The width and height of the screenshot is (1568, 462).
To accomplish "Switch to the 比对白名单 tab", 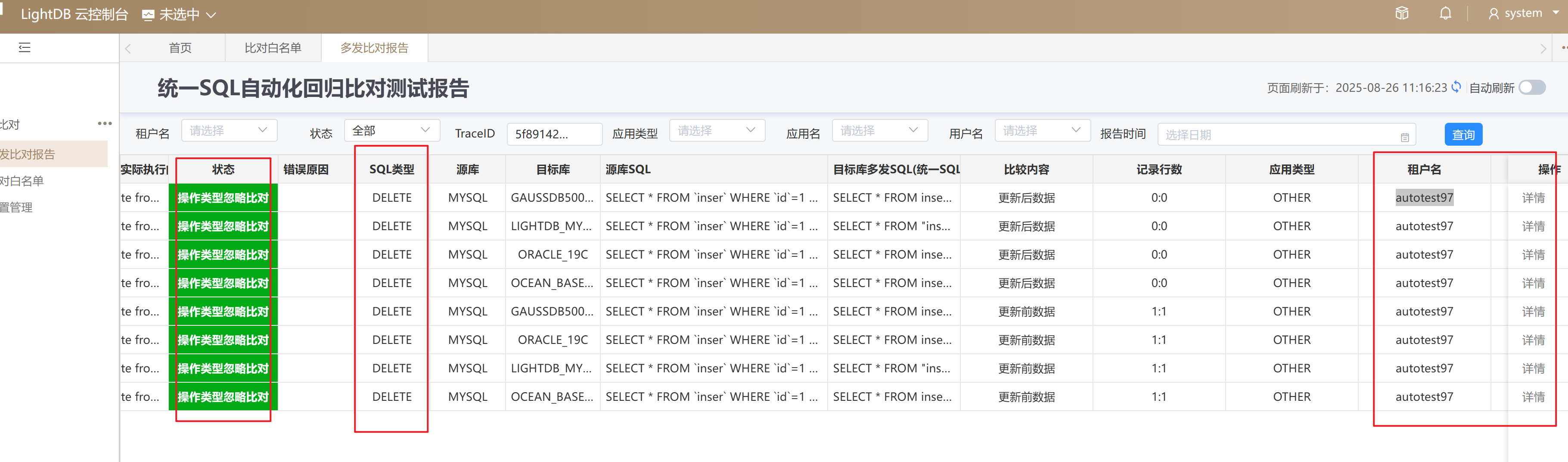I will pyautogui.click(x=273, y=48).
